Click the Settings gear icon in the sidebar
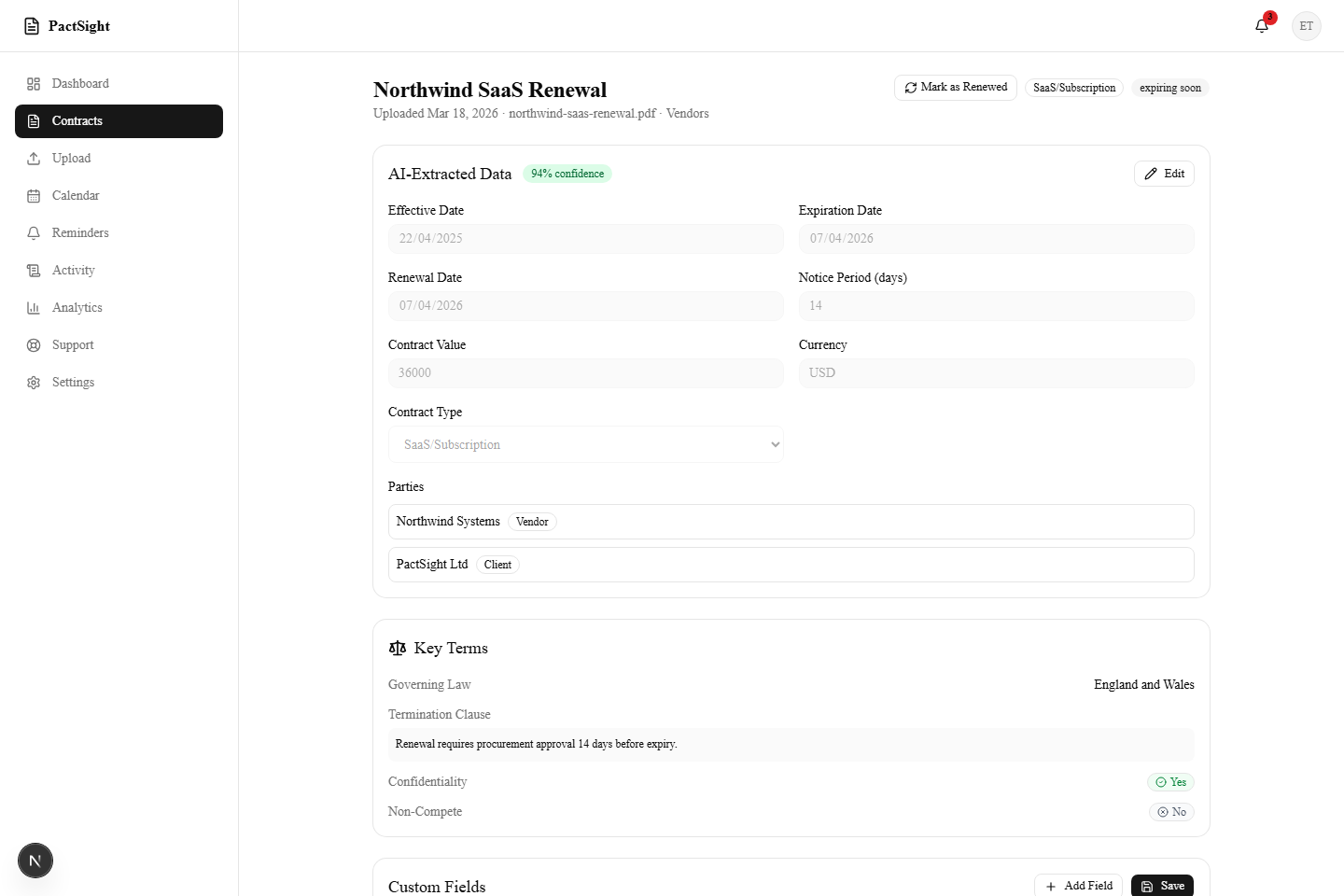 point(34,383)
